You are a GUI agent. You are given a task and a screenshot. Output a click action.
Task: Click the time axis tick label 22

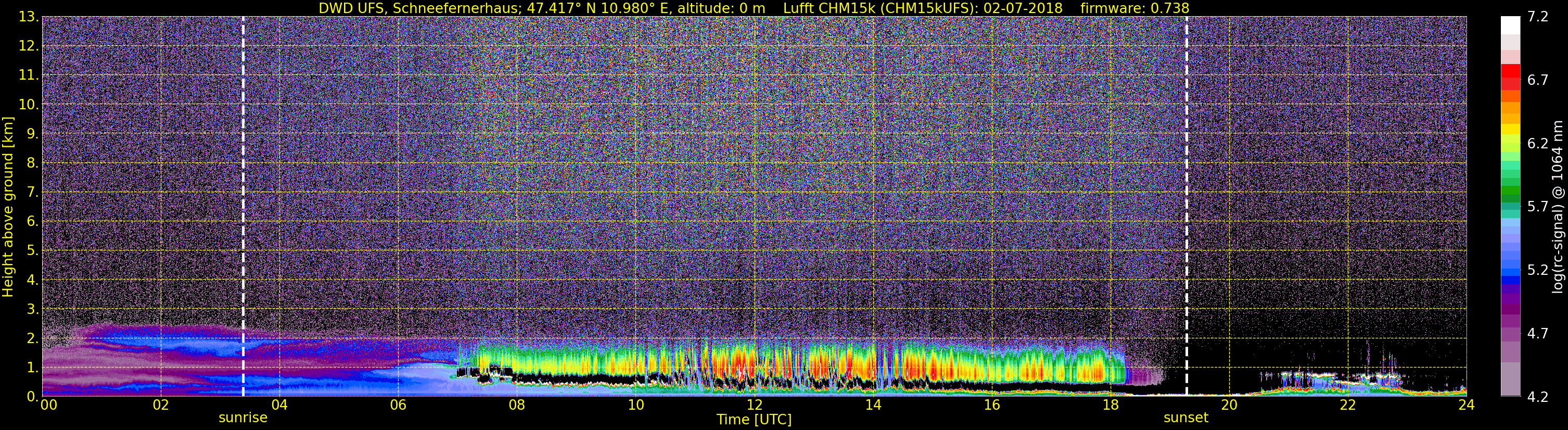[1348, 406]
